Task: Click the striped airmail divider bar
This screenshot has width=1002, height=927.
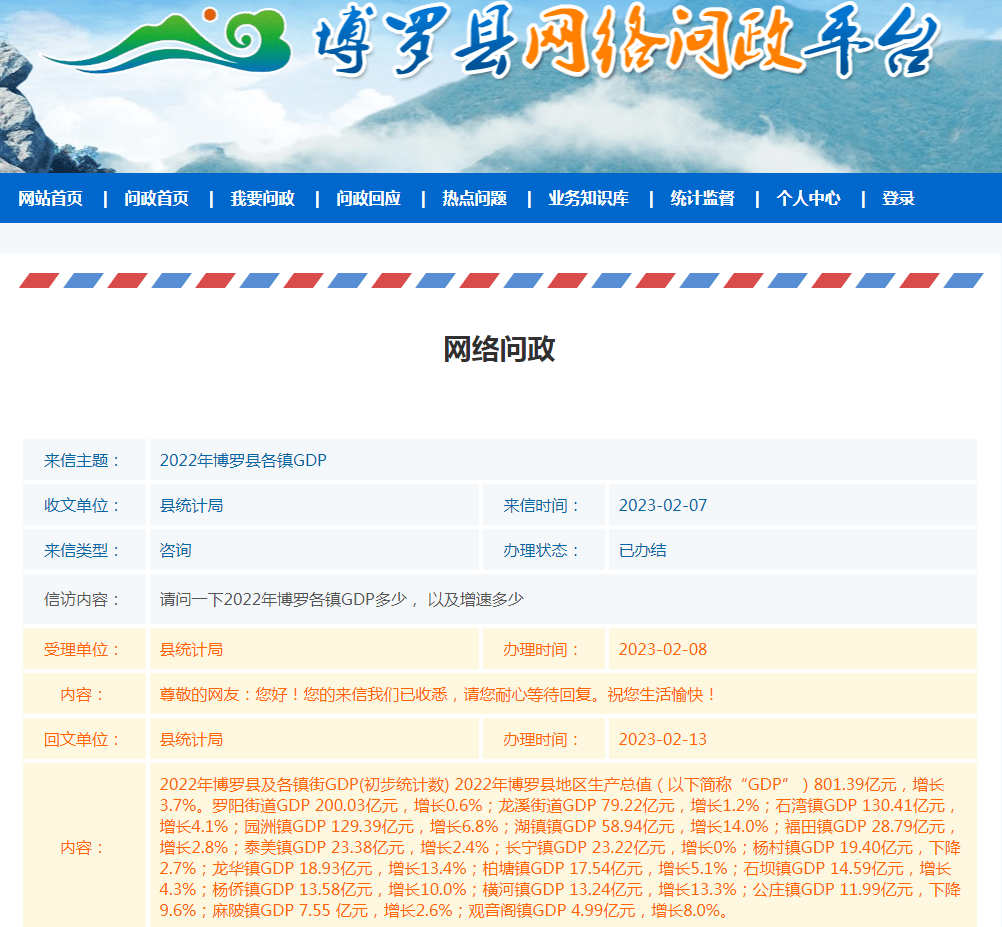Action: click(500, 280)
